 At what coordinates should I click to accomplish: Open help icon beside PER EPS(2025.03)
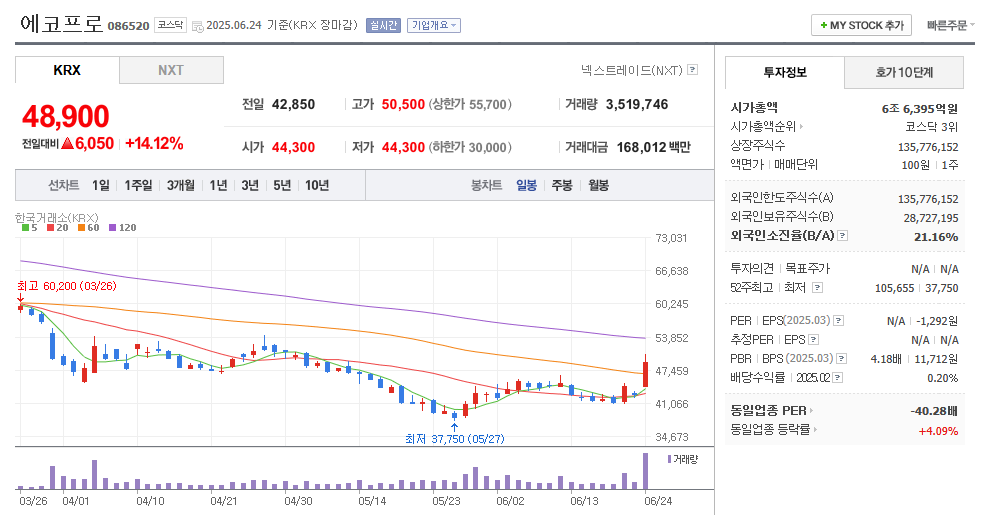(x=838, y=321)
